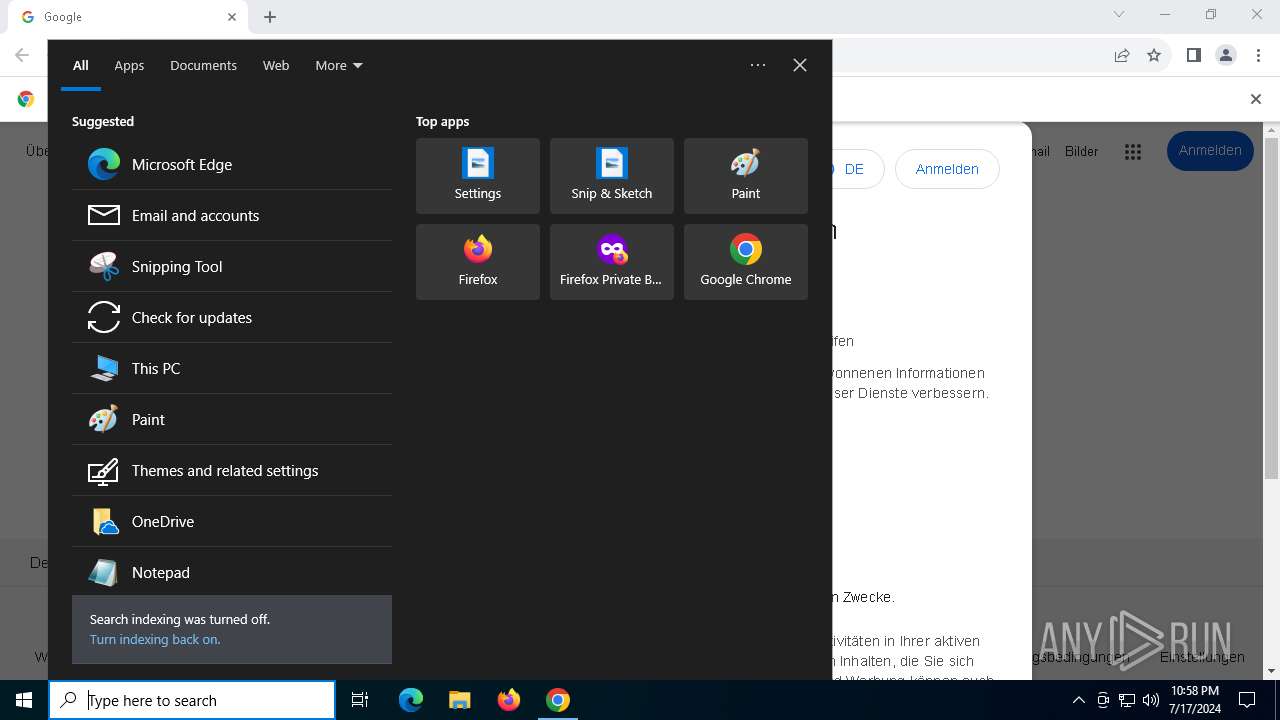Open Chrome profile avatar menu
1280x720 pixels.
point(1226,55)
